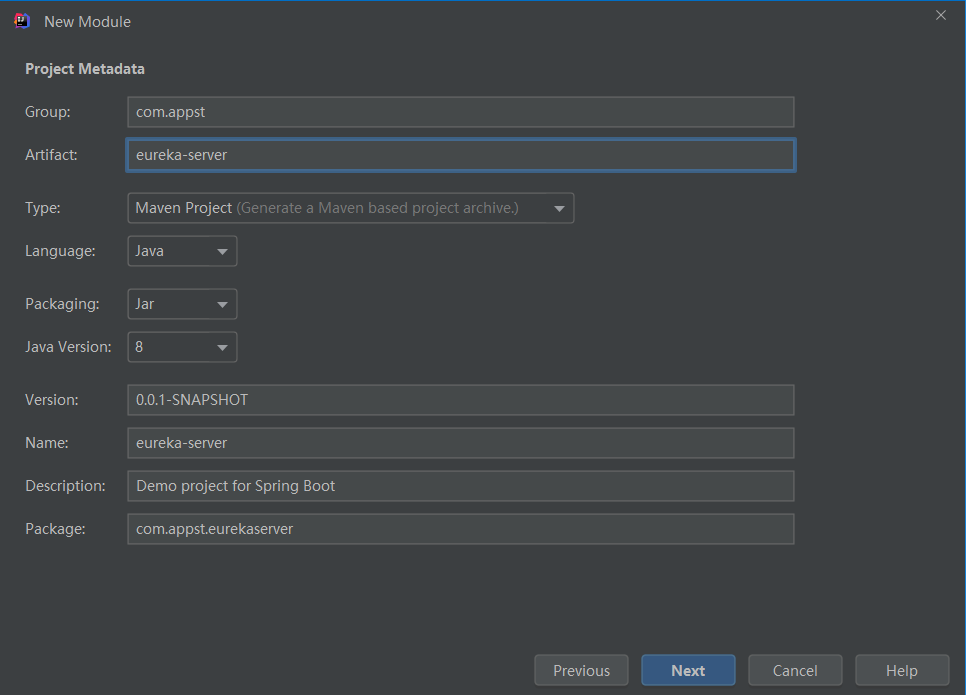Proceed with the Next button
966x695 pixels.
(688, 670)
